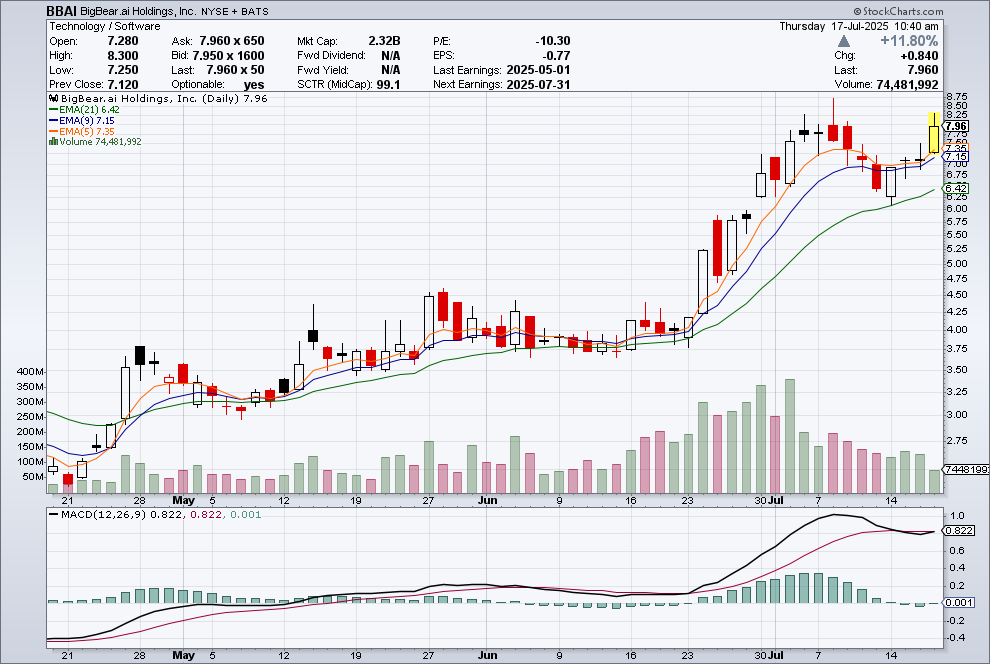Click the MACD(12,26,9) indicator label
990x664 pixels.
pos(104,514)
